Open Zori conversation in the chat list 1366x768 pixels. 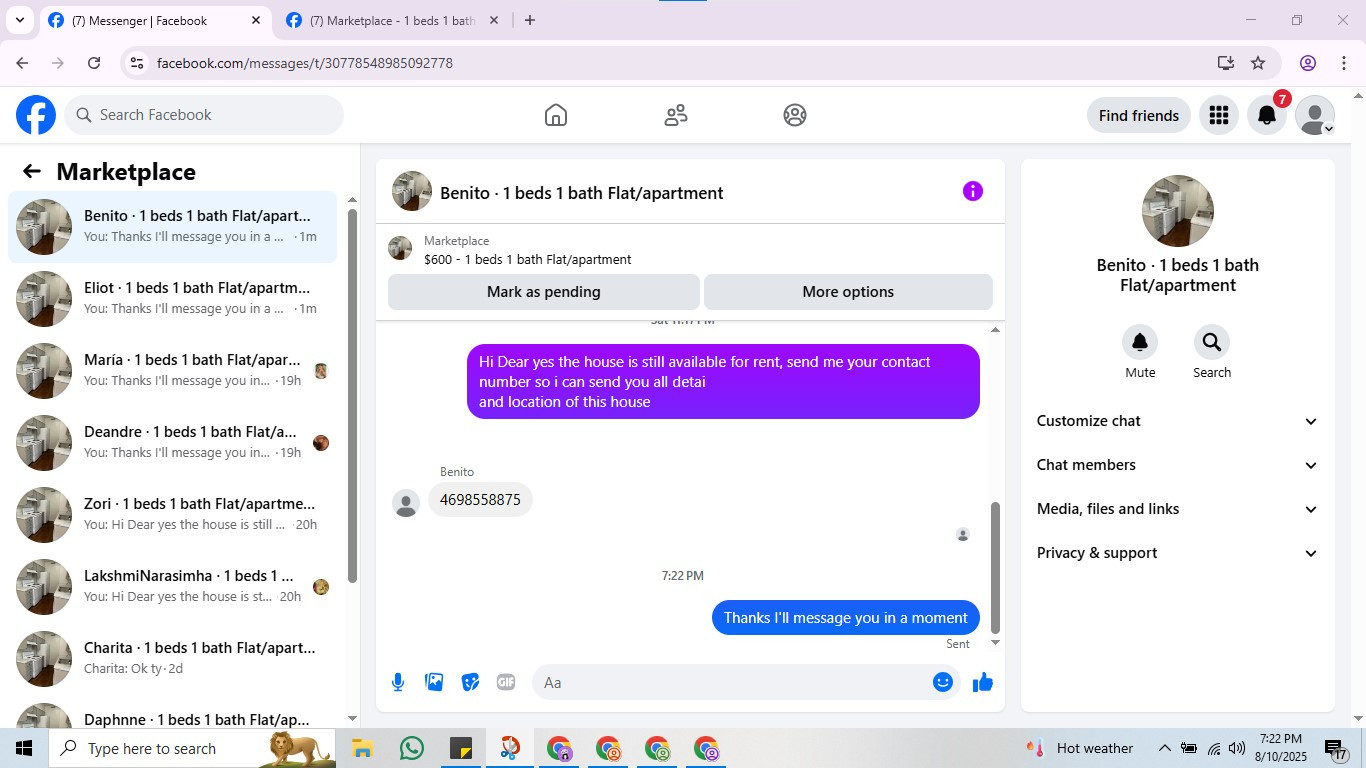click(x=173, y=515)
